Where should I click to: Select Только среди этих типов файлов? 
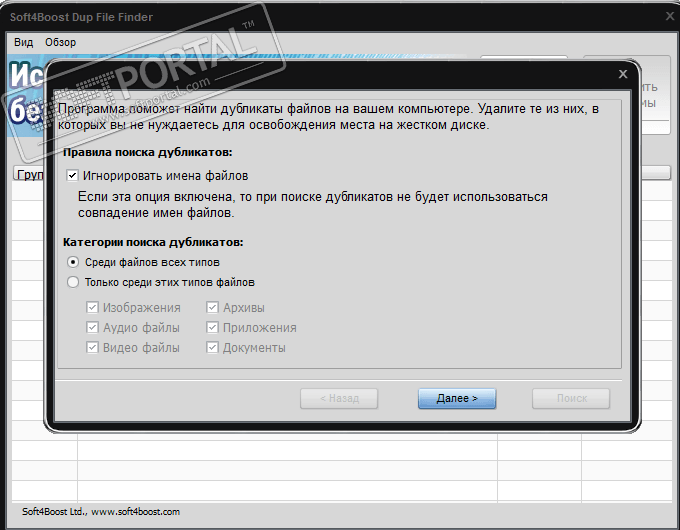[73, 282]
